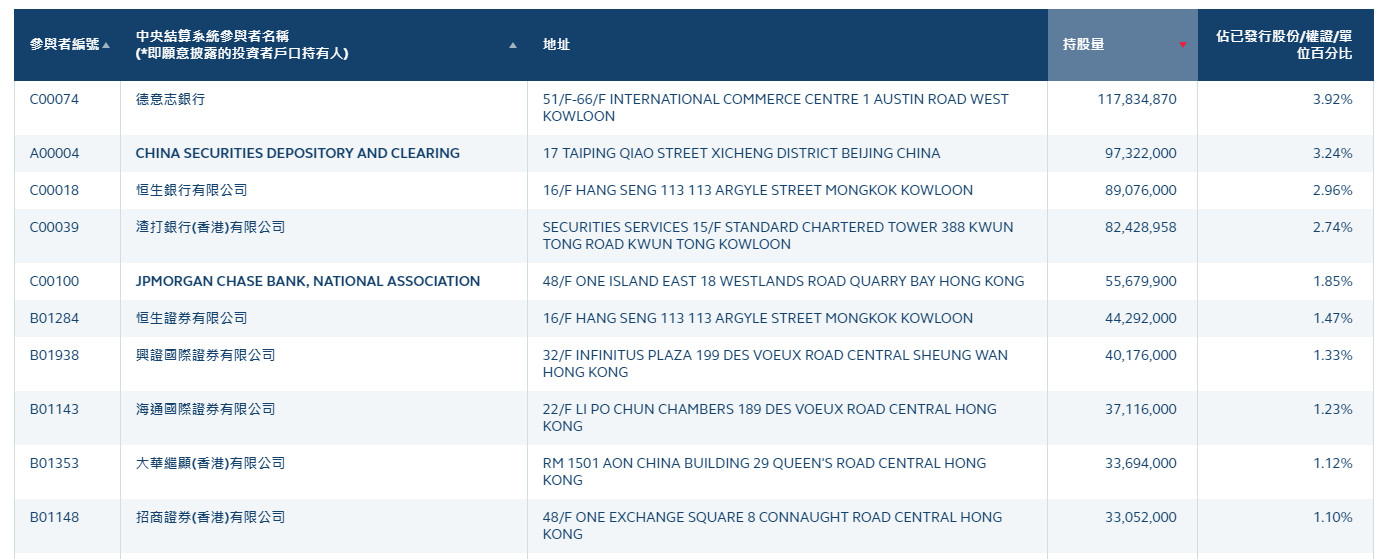
Task: Click shareholding value 97,322,000
Action: tap(1141, 153)
